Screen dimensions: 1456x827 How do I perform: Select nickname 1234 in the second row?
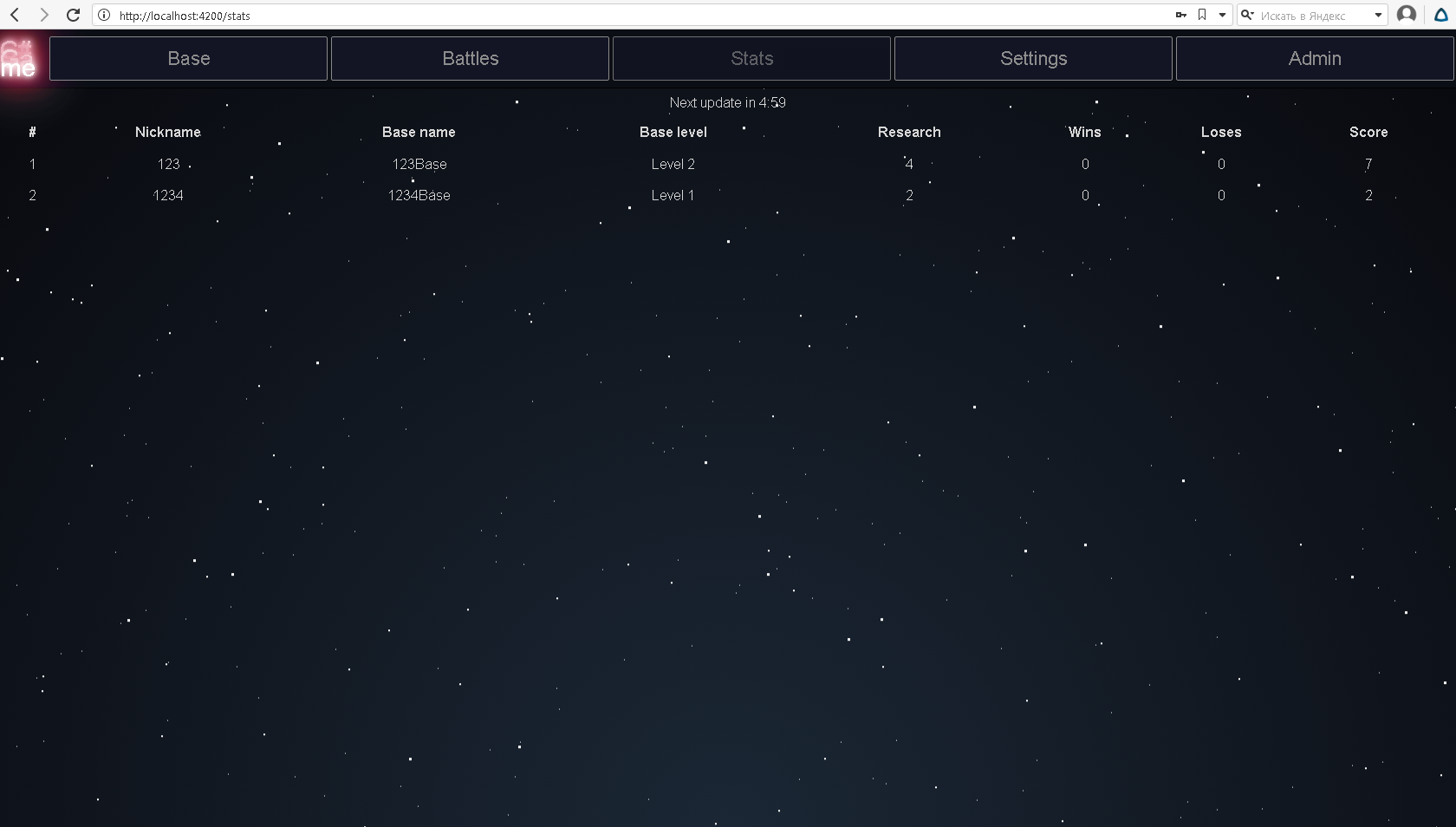(x=168, y=195)
